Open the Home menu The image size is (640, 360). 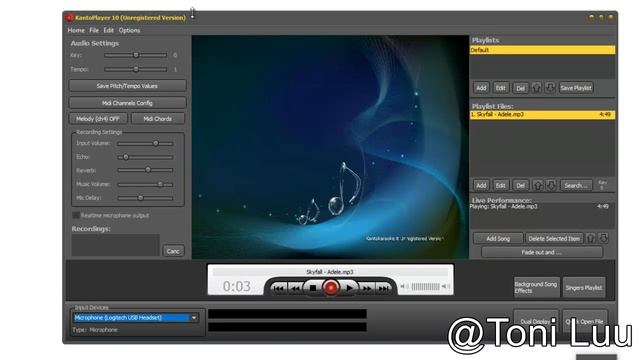point(76,30)
